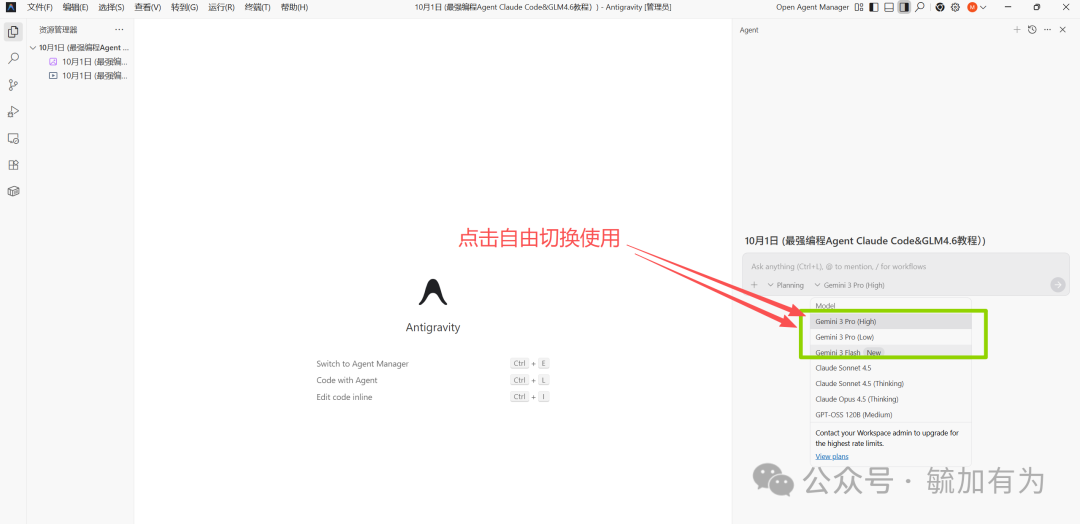Image resolution: width=1080 pixels, height=524 pixels.
Task: Start a new Agent conversation with plus icon
Action: (1017, 30)
